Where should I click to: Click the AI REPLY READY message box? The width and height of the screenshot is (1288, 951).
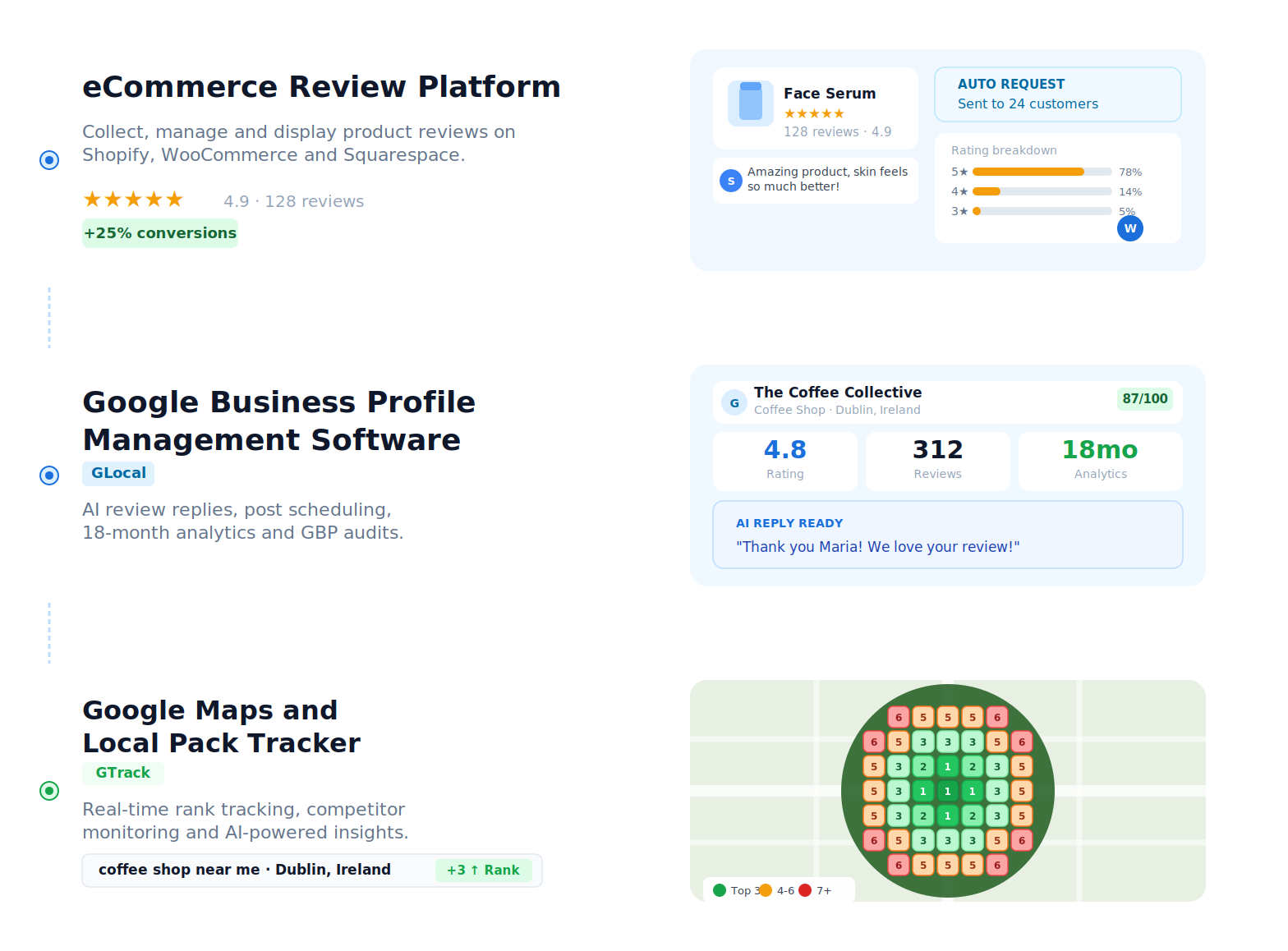click(x=948, y=535)
